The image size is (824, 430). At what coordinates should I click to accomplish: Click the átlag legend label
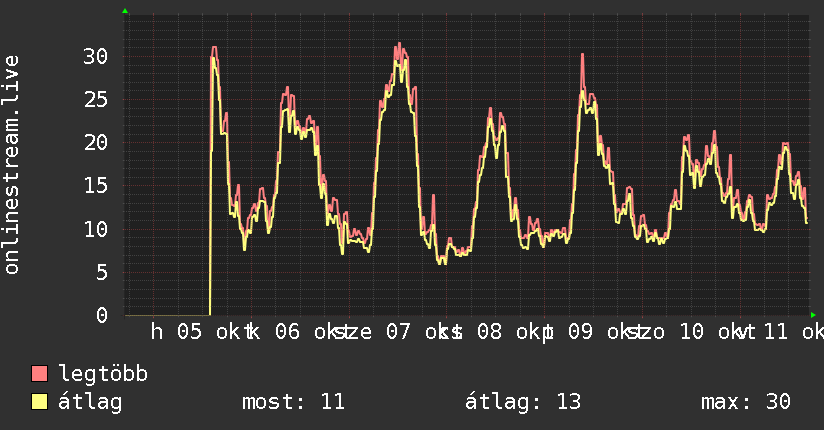click(x=90, y=402)
